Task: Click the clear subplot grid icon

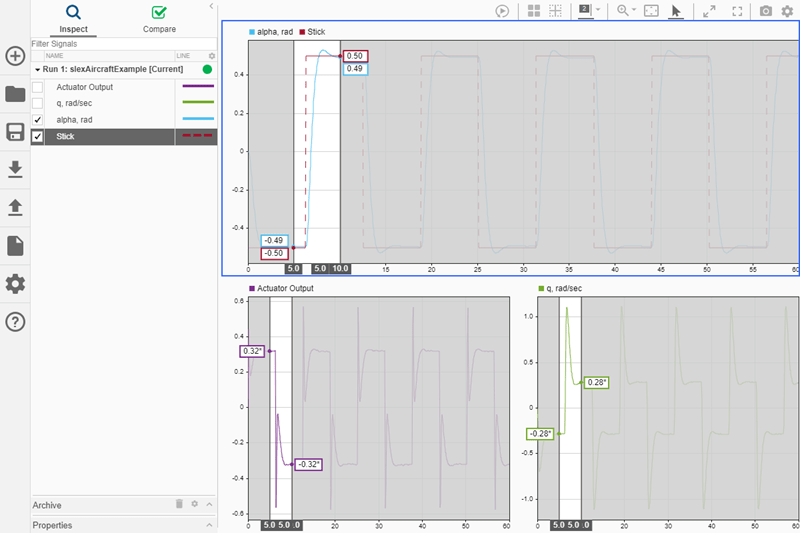Action: click(x=555, y=11)
